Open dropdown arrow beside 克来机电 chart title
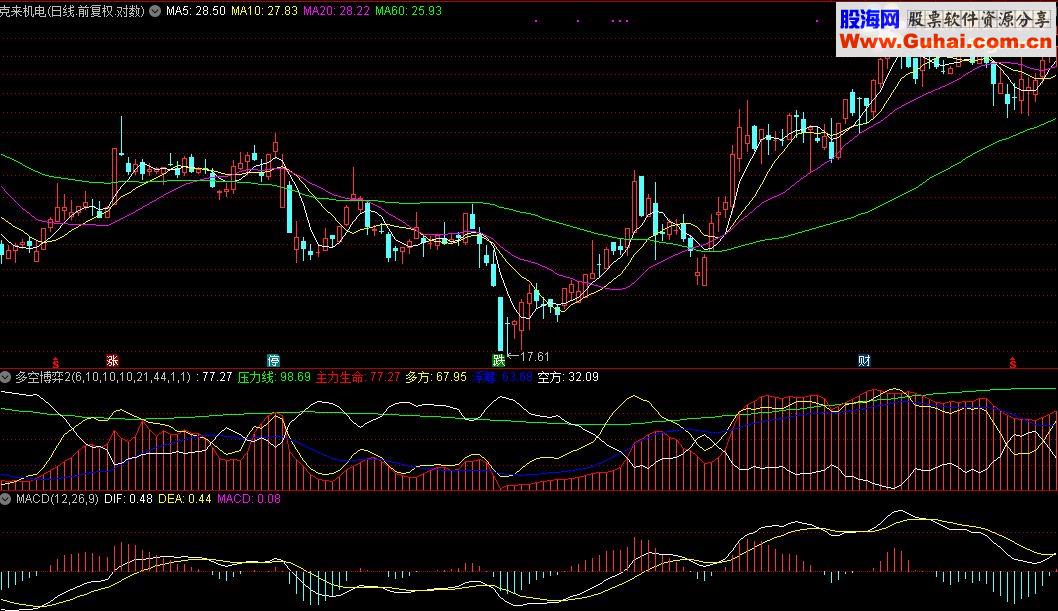 coord(155,11)
